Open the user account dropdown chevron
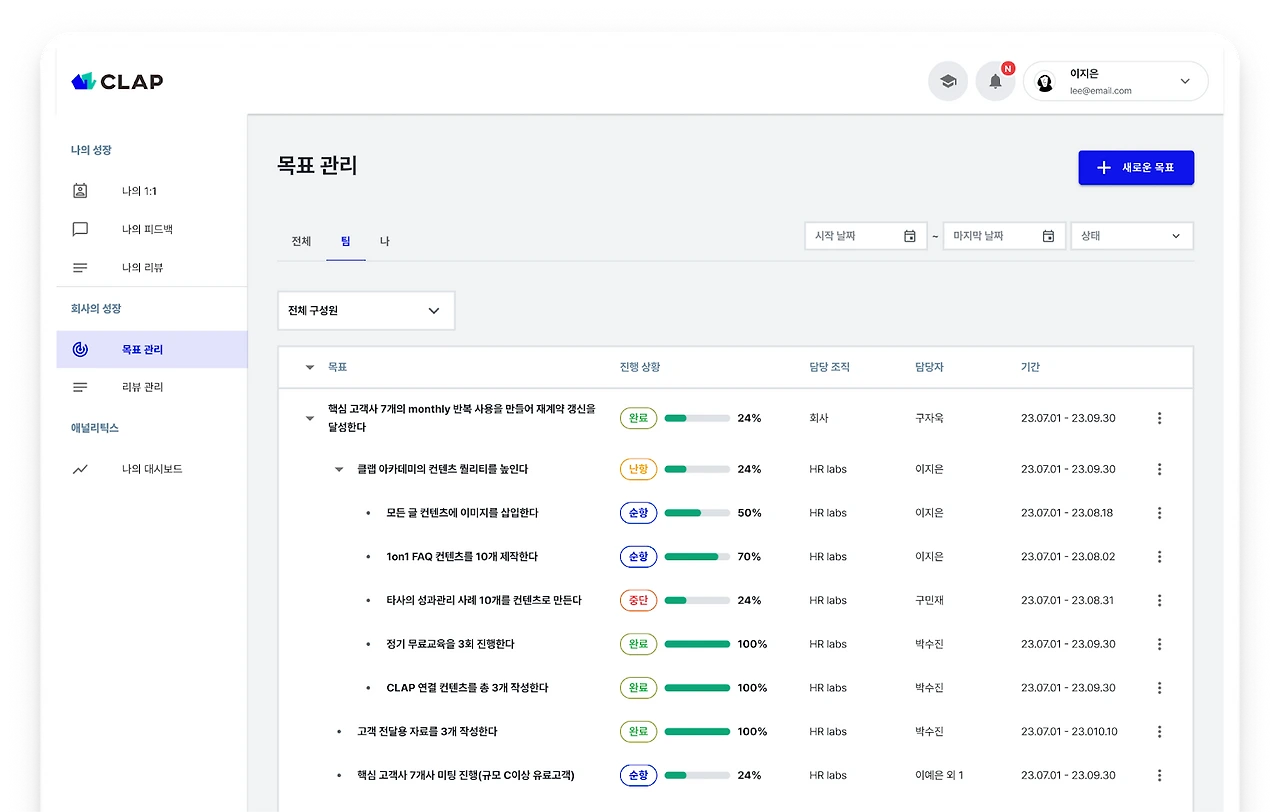 (x=1185, y=81)
